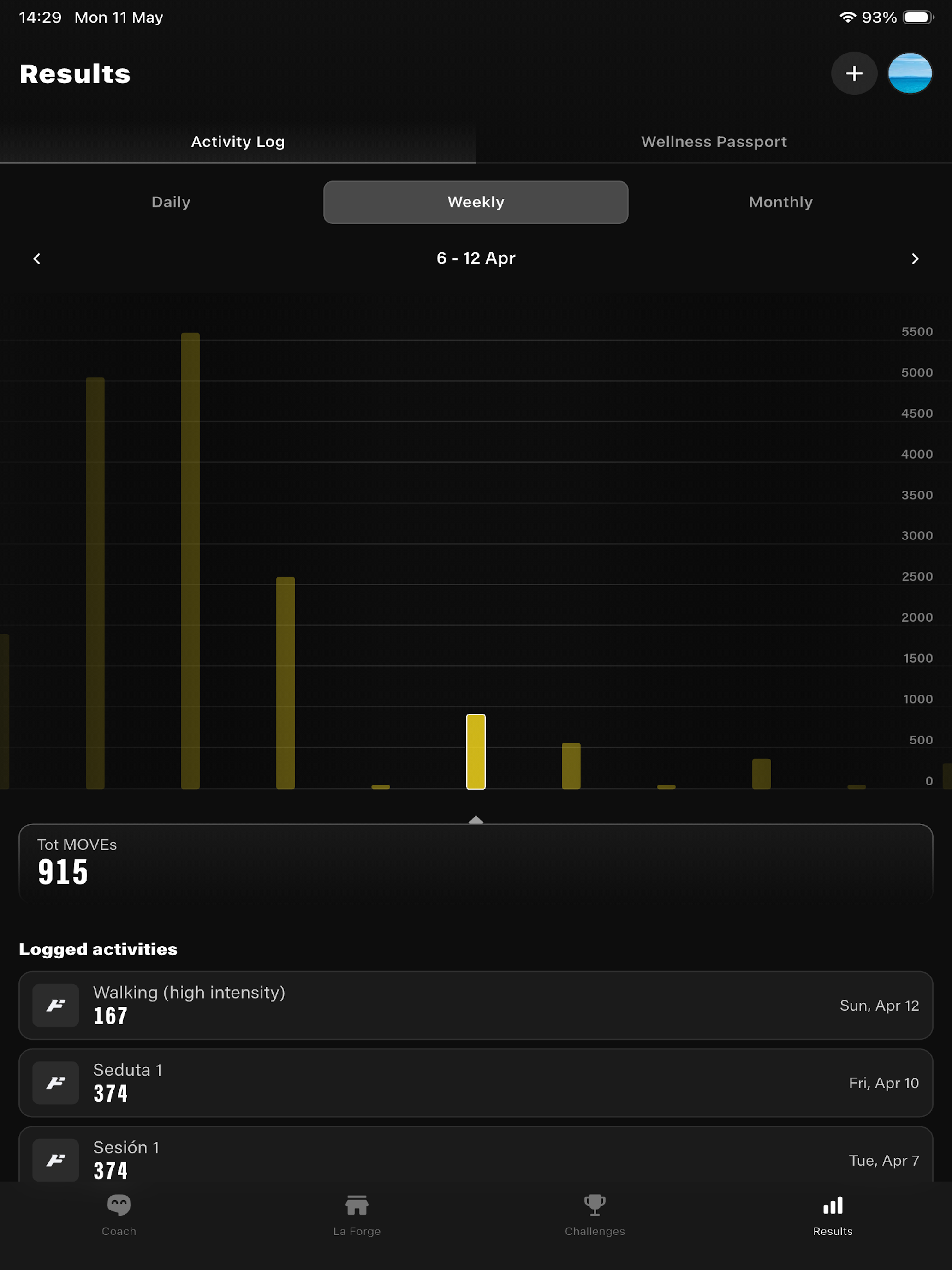Tap the 93% battery percentage
This screenshot has height=1270, width=952.
[x=879, y=17]
